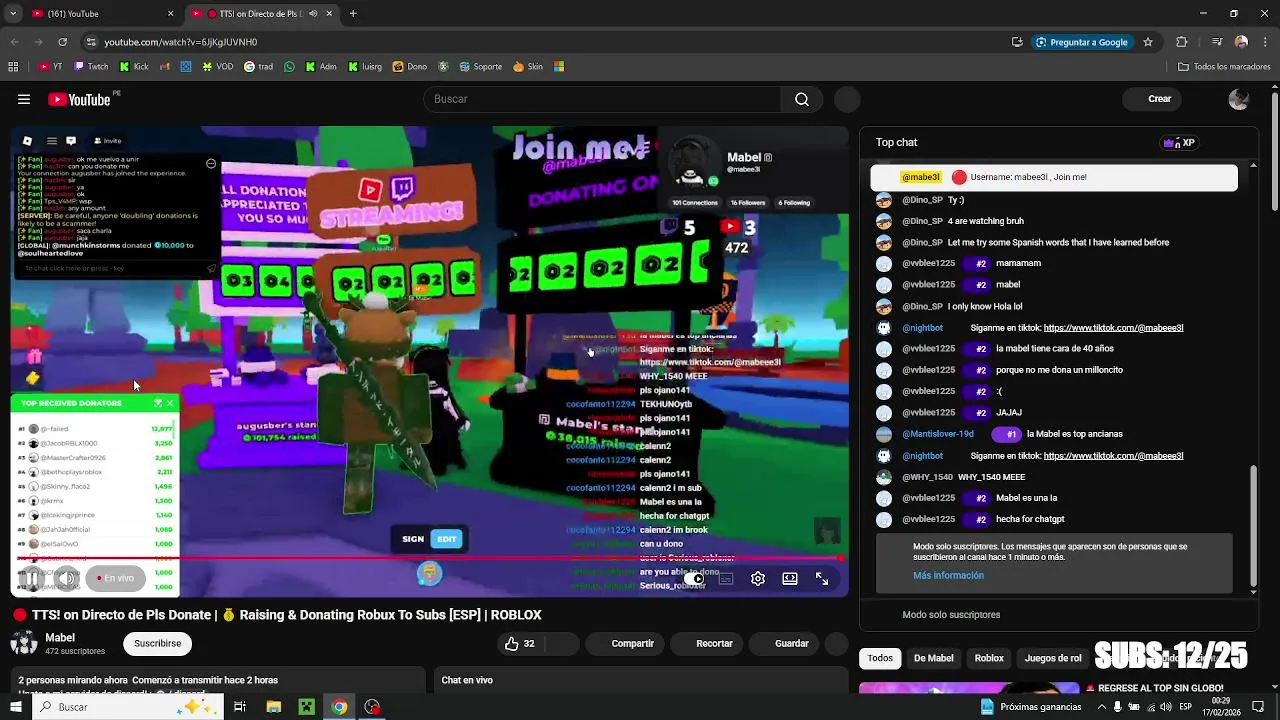Toggle subtitles in the video player
This screenshot has width=1280, height=720.
click(x=726, y=579)
